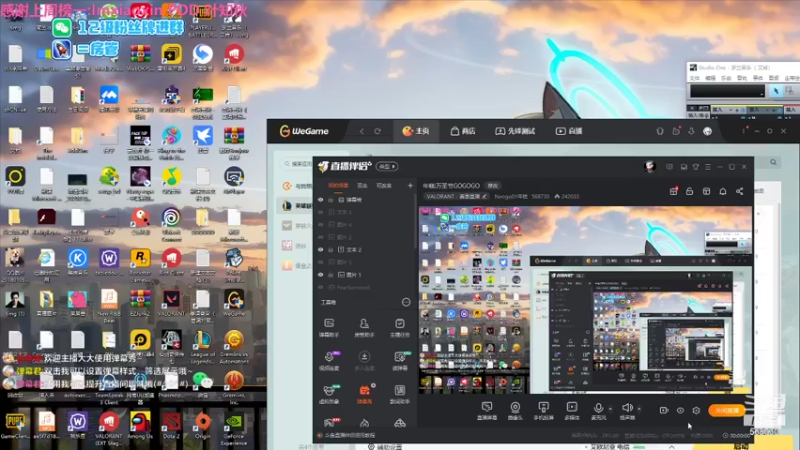Viewport: 800px width, 450px height.
Task: Collapse the 工具箱 toolbox section
Action: point(406,302)
